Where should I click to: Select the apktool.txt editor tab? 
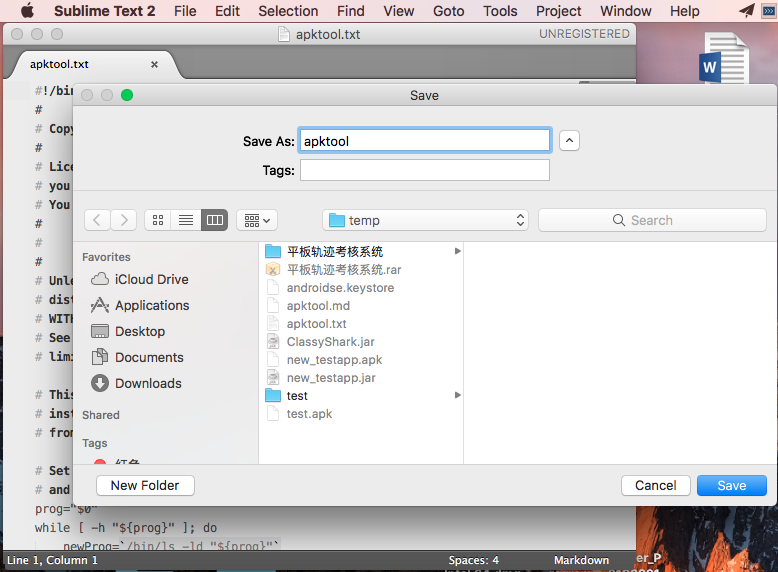click(x=92, y=64)
